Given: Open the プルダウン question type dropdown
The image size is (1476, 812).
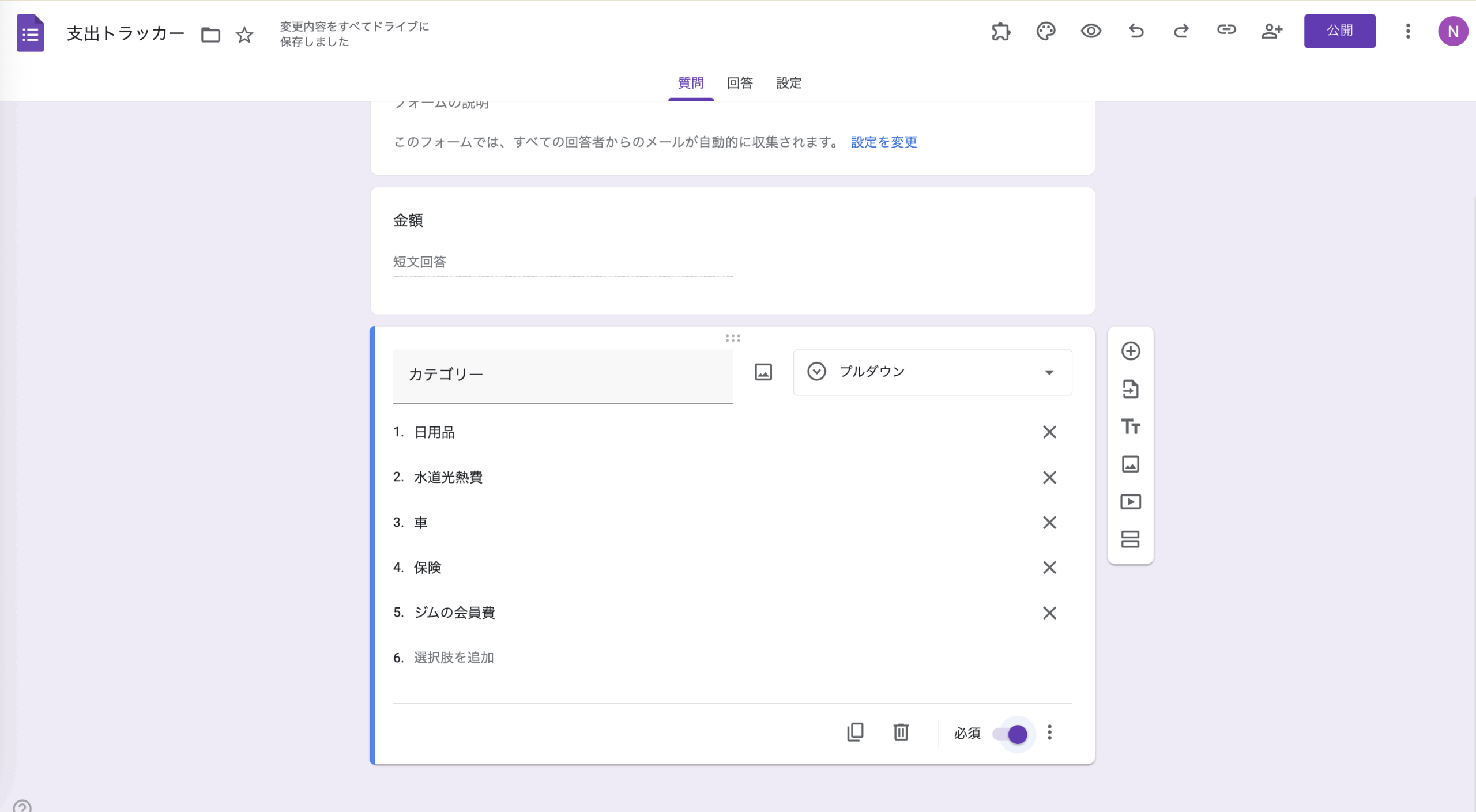Looking at the screenshot, I should click(x=932, y=372).
